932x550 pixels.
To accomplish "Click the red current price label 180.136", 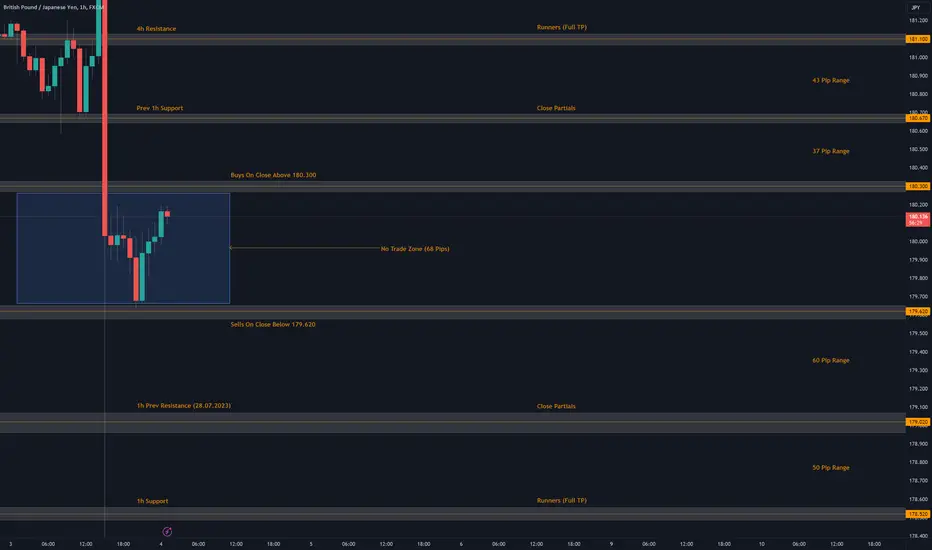I will click(x=918, y=219).
